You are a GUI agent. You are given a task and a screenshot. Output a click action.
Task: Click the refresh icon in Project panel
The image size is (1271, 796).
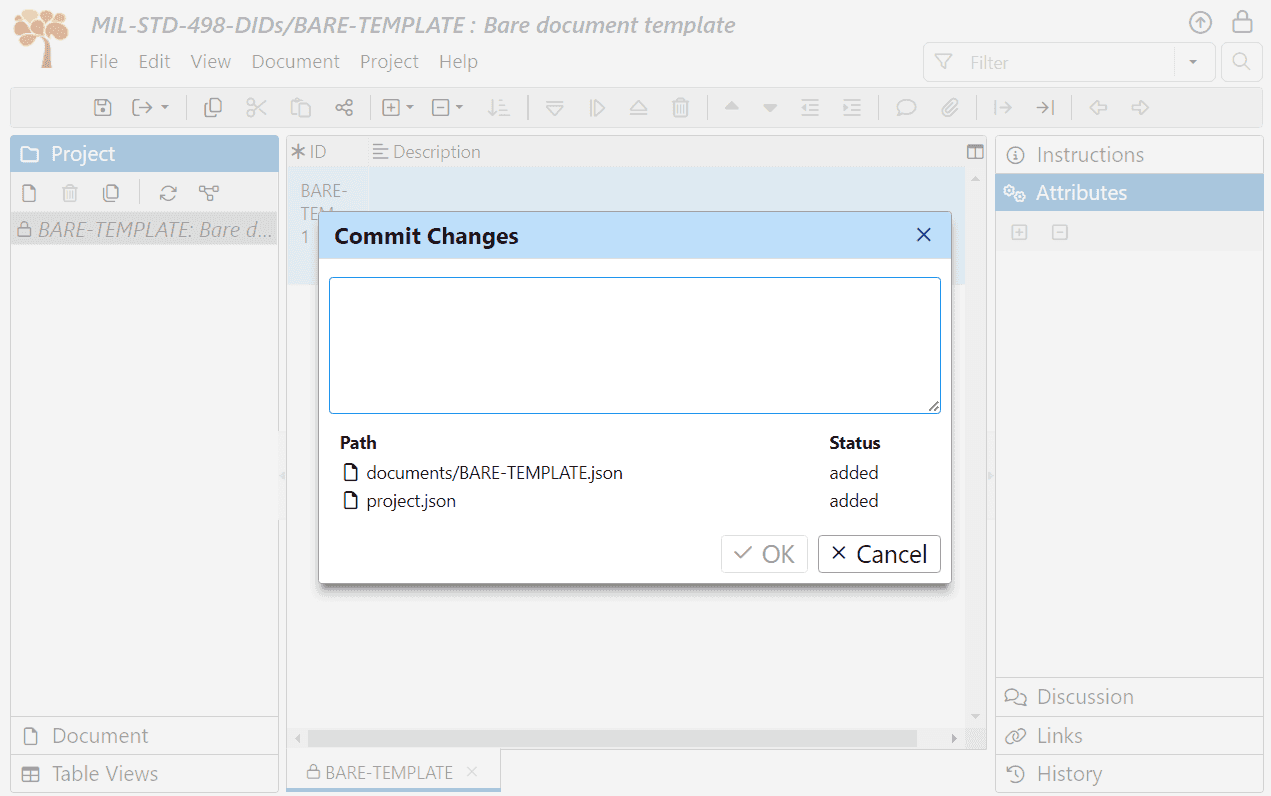click(x=168, y=193)
